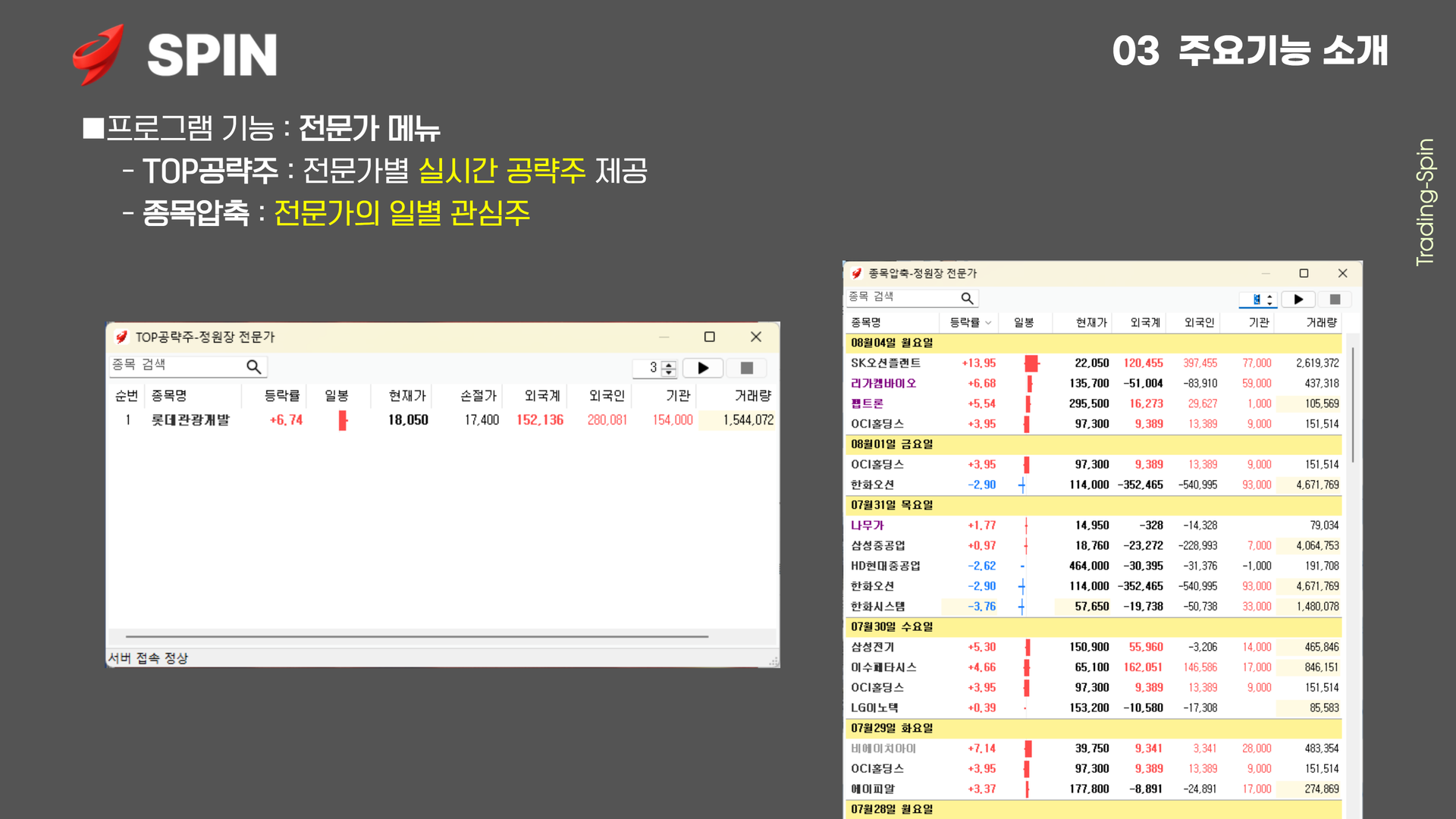The image size is (1456, 819).
Task: Click the vertical scrollbar in 종목압축 window
Action: pos(1352,406)
